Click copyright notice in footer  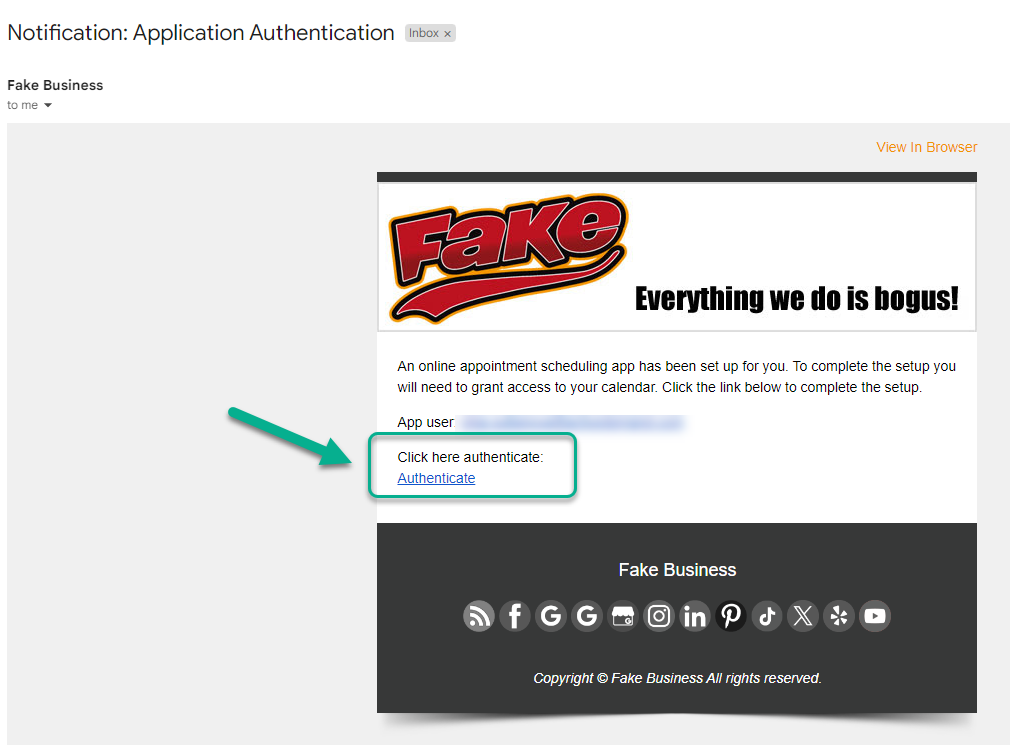pyautogui.click(x=677, y=678)
